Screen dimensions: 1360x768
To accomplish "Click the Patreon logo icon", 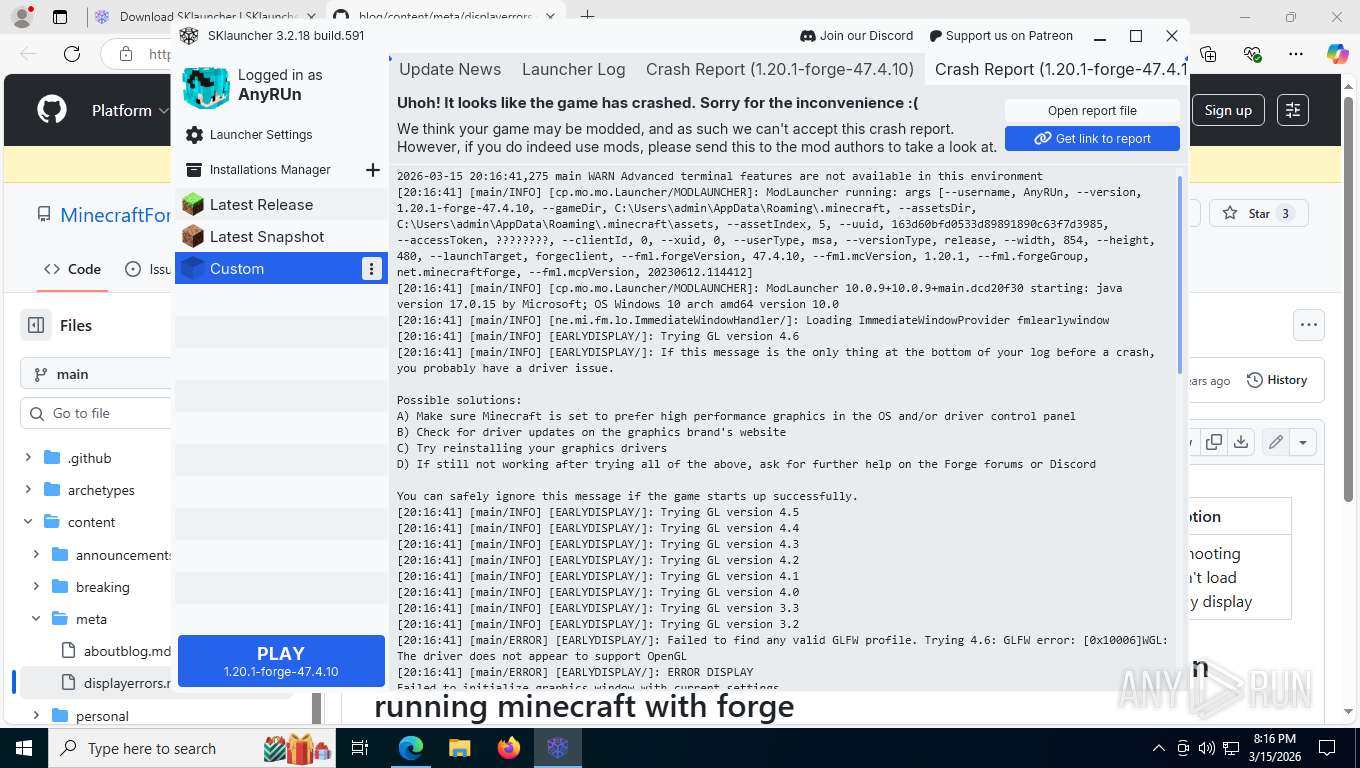I will pyautogui.click(x=935, y=36).
